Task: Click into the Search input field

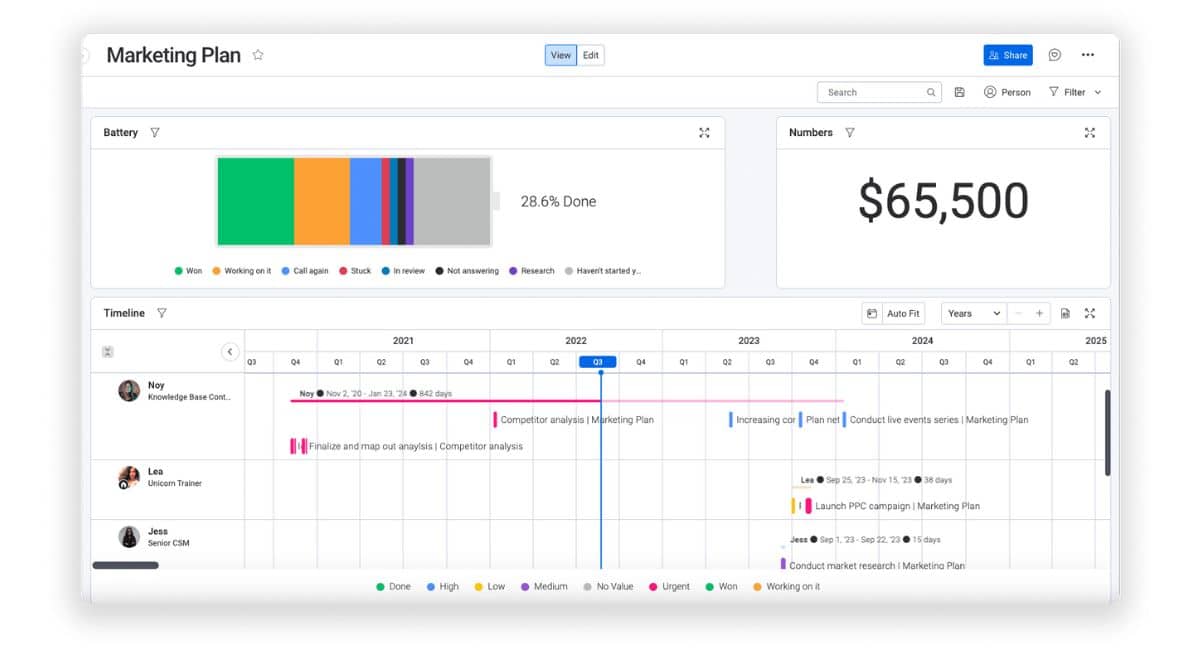Action: point(870,92)
